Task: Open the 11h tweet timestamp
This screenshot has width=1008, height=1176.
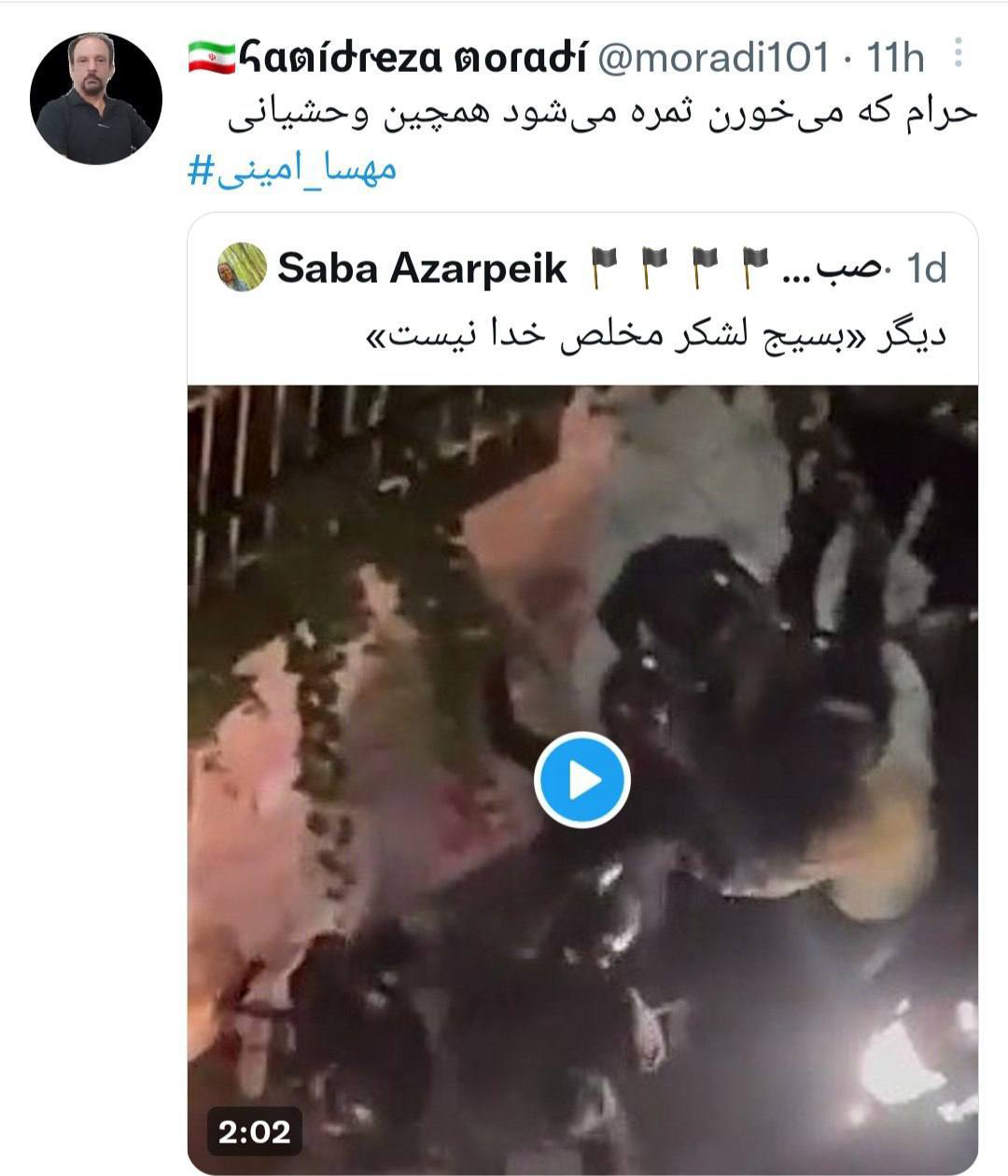Action: pos(896,58)
